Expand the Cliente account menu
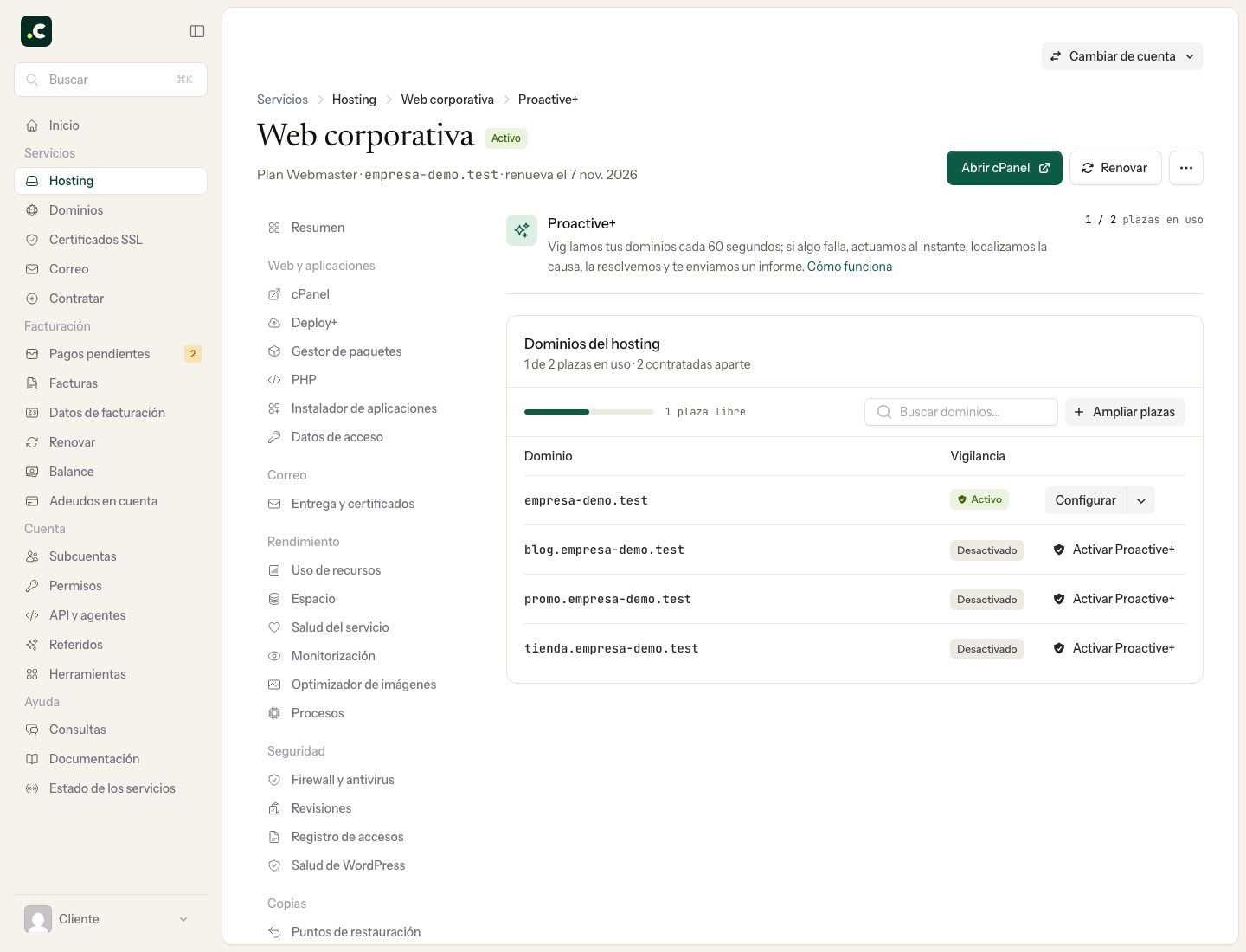1246x952 pixels. coord(111,919)
